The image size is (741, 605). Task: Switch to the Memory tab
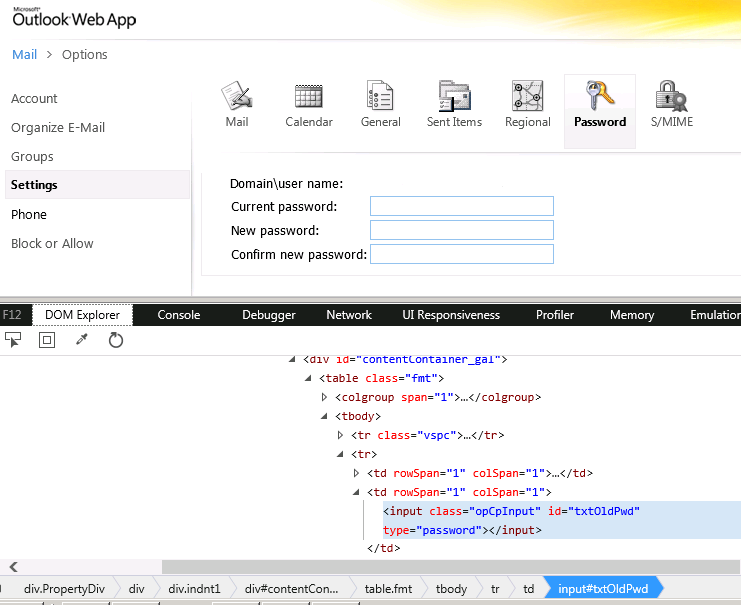point(632,315)
